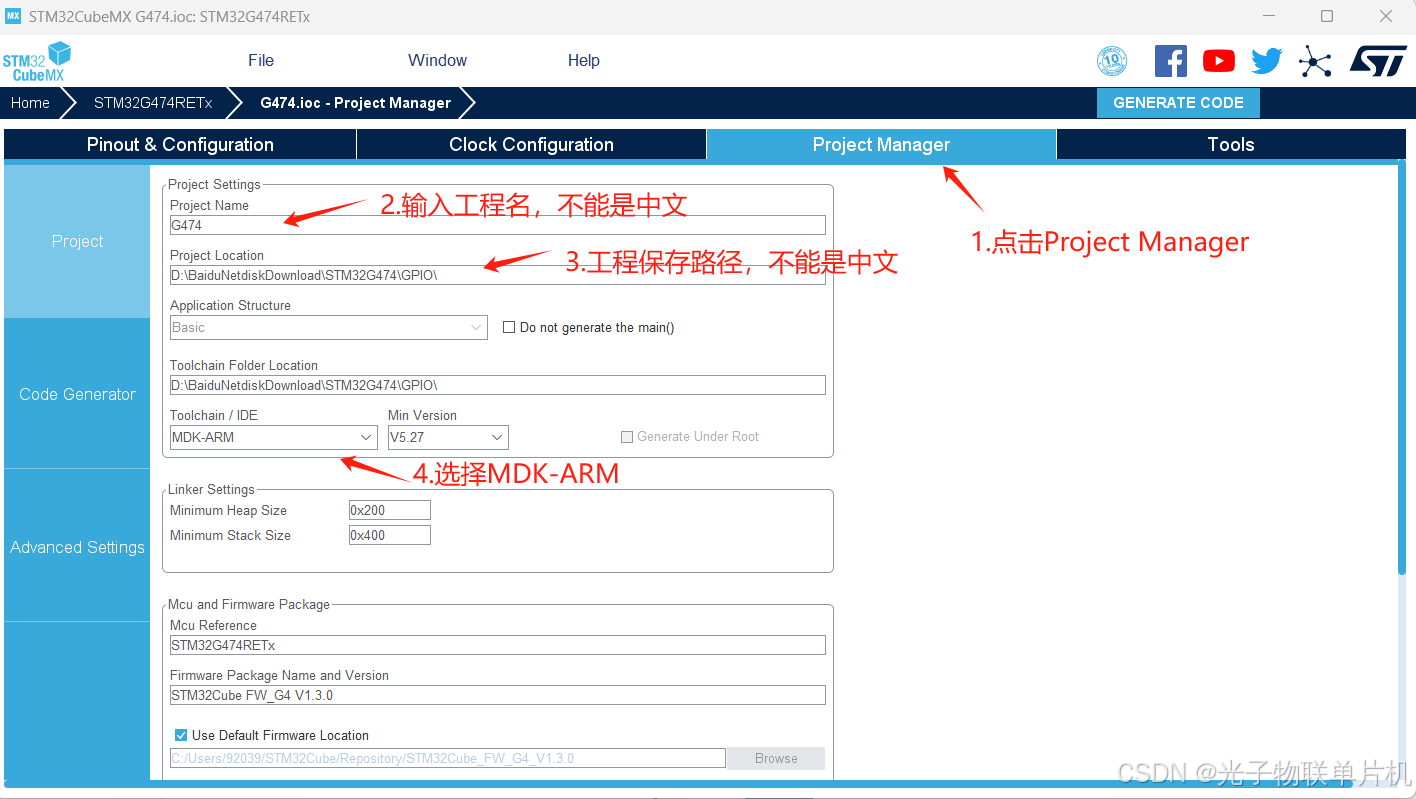Open the Application Structure Basic dropdown
Viewport: 1416px width, 799px height.
tap(328, 327)
